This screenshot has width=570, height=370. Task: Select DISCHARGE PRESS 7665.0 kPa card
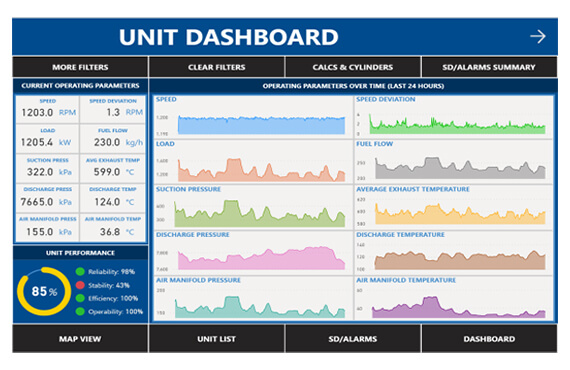(x=48, y=198)
